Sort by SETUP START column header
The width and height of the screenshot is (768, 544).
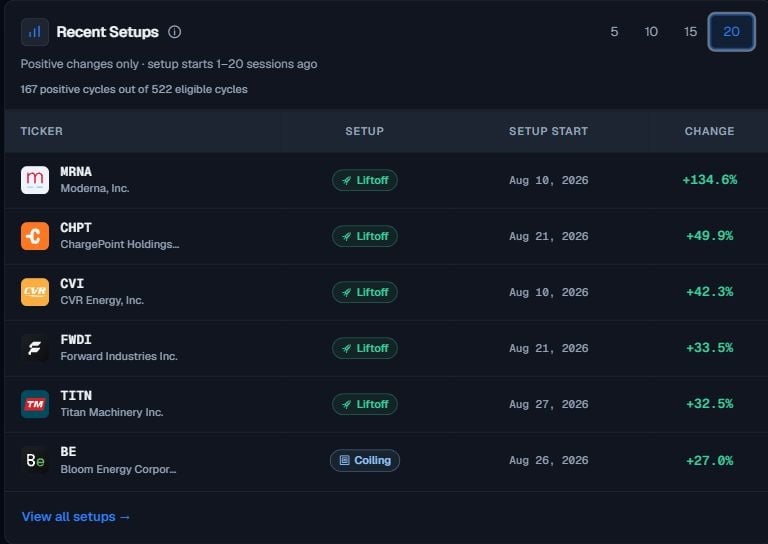[549, 131]
